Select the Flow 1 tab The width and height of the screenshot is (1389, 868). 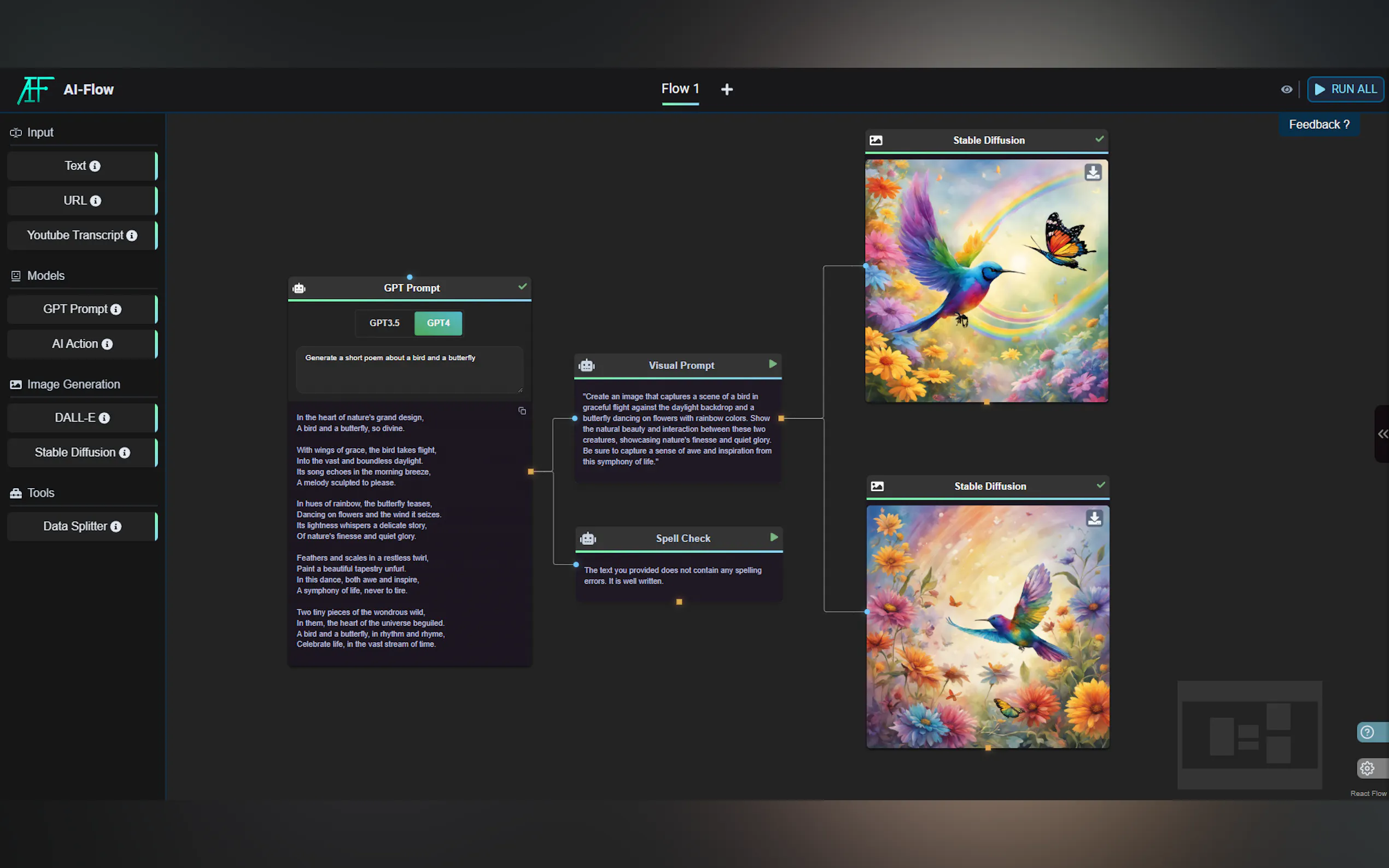680,89
